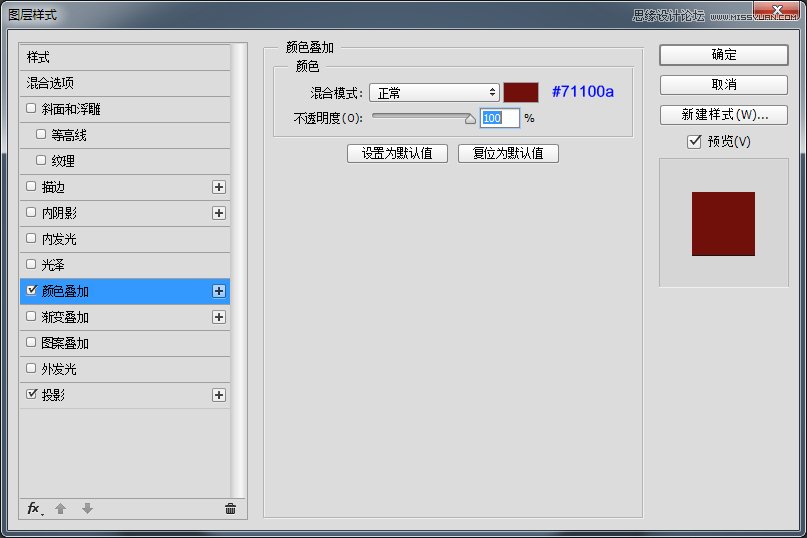Enable the 内阴影 checkbox
The height and width of the screenshot is (538, 807).
pos(31,212)
